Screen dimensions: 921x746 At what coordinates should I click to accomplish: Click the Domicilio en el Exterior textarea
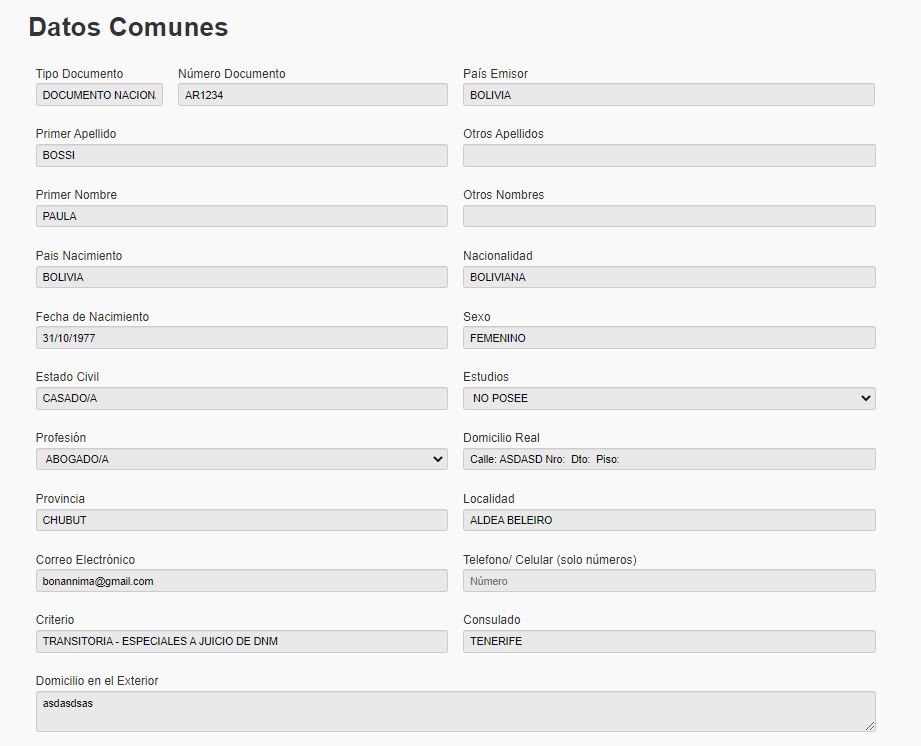(x=455, y=711)
